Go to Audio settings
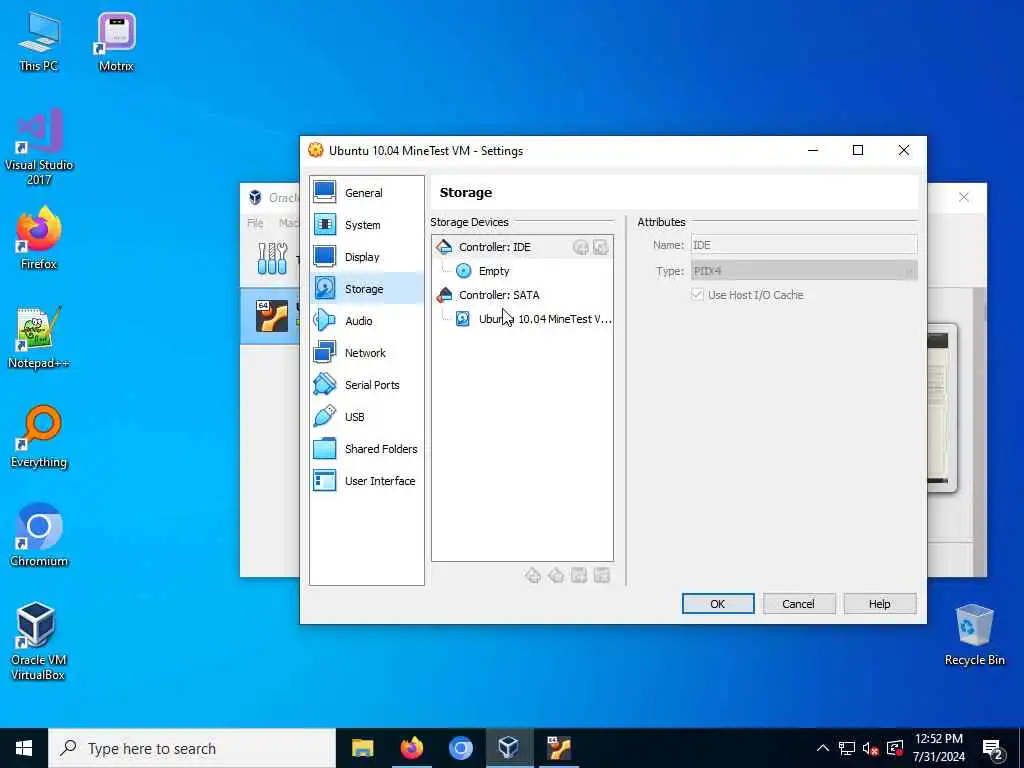The height and width of the screenshot is (768, 1024). 366,321
